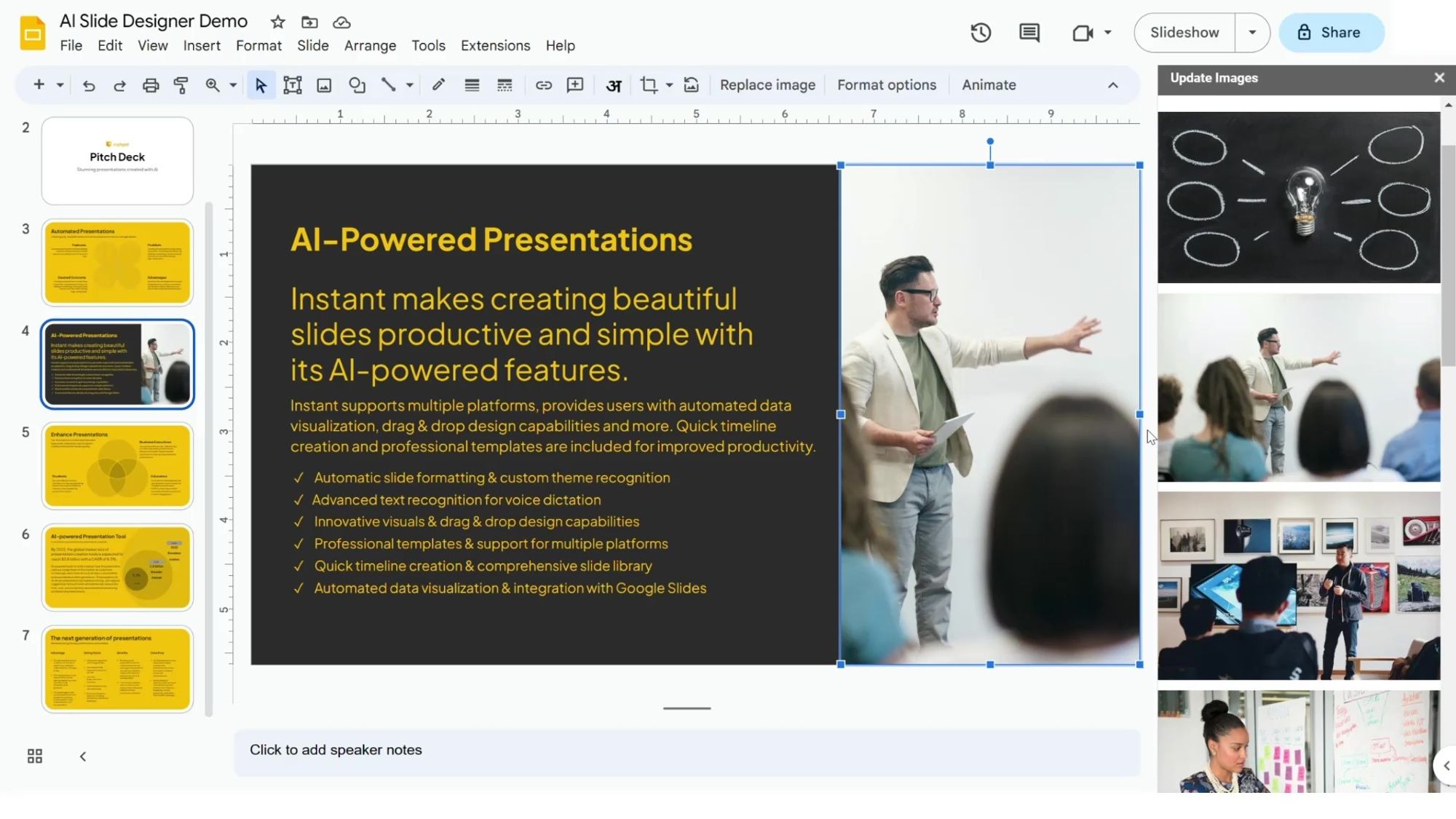Click the Add comment icon

tap(574, 84)
